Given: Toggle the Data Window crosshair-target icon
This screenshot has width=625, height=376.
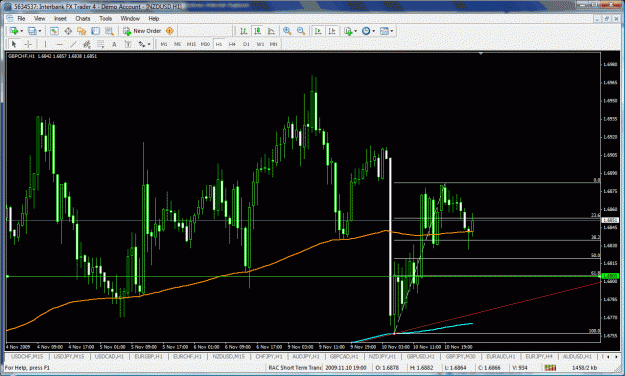Looking at the screenshot, I should (68, 31).
